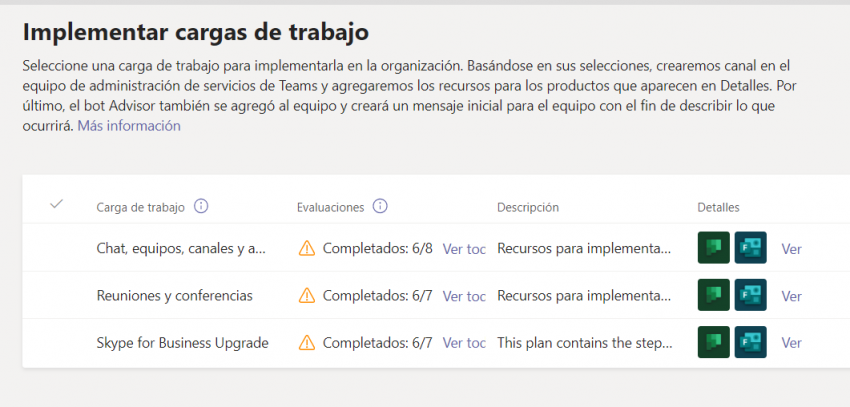Click warning icon in Reuniones y conferencias row
The width and height of the screenshot is (850, 407).
(307, 296)
